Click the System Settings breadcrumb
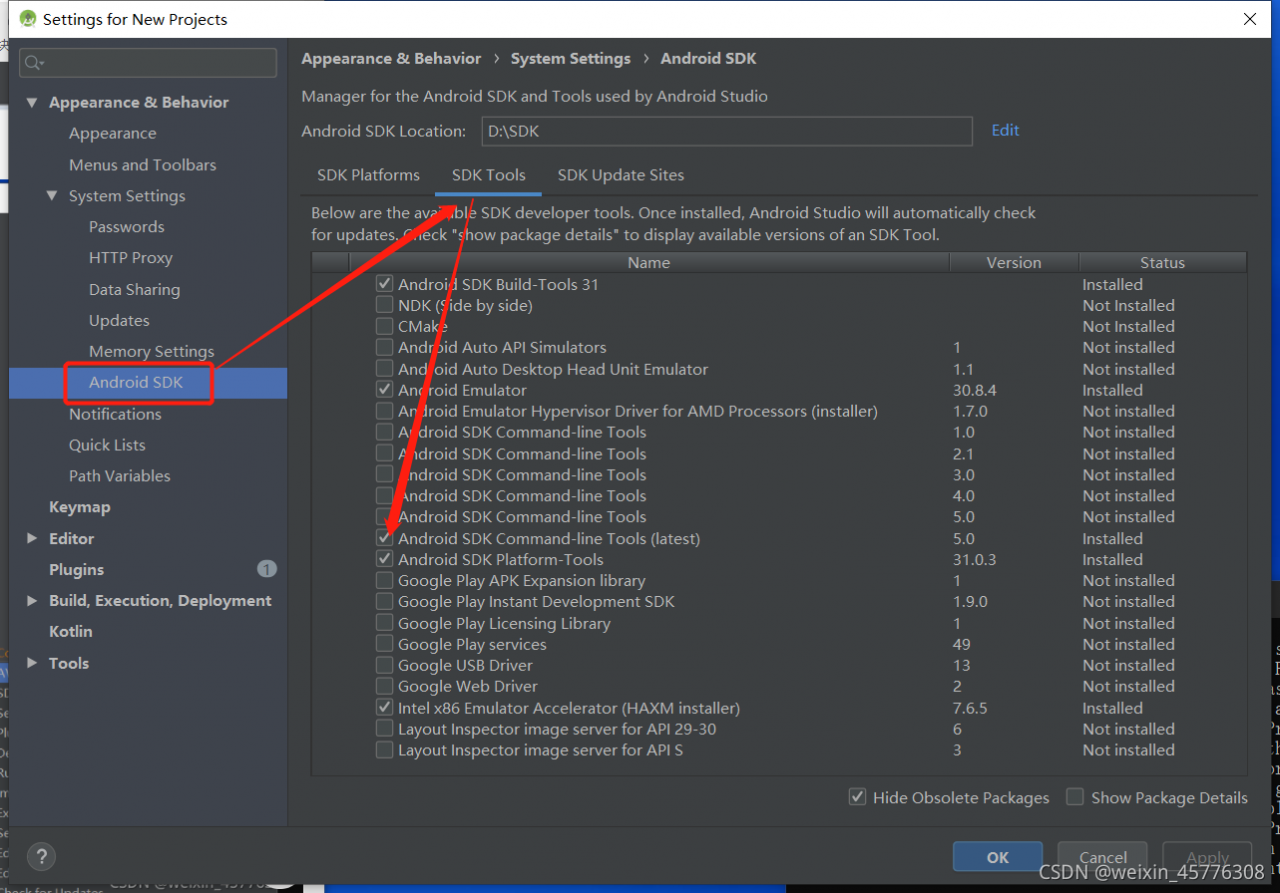The height and width of the screenshot is (893, 1280). [x=571, y=59]
